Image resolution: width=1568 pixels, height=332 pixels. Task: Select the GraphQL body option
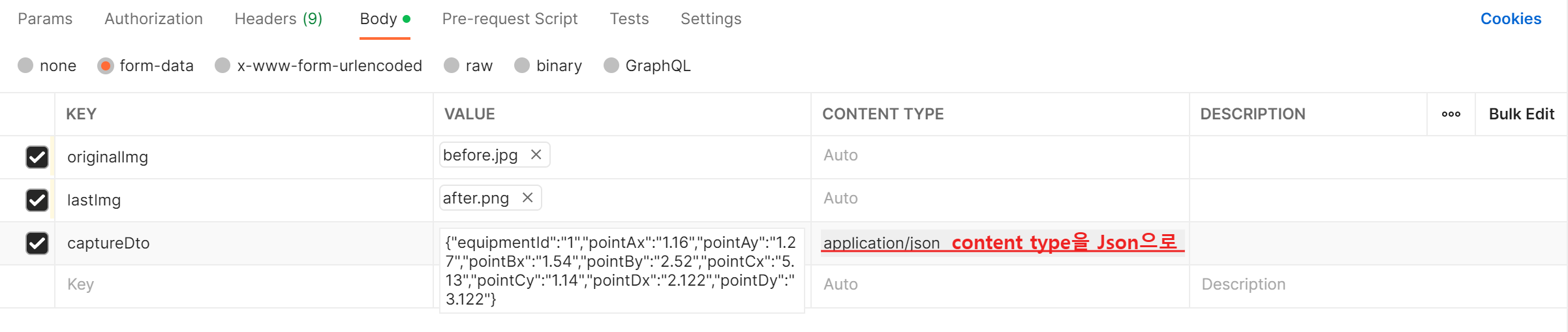point(611,66)
